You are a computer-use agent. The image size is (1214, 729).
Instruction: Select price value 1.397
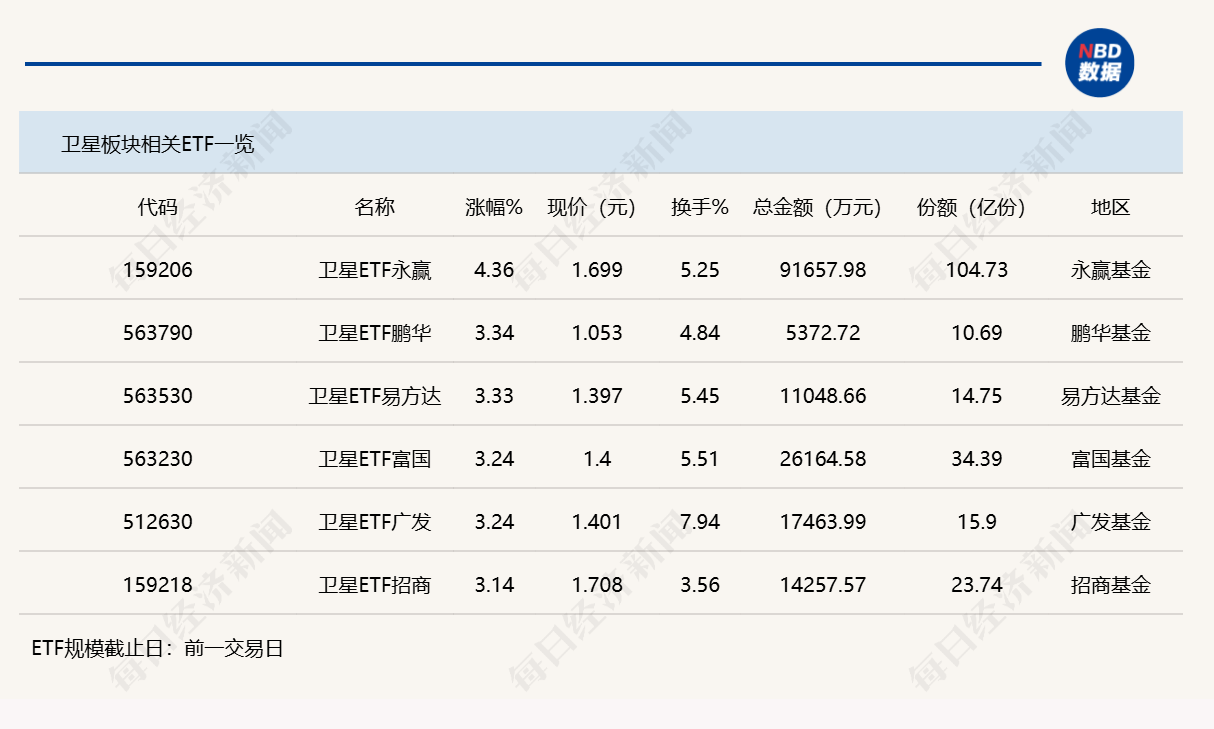coord(597,396)
